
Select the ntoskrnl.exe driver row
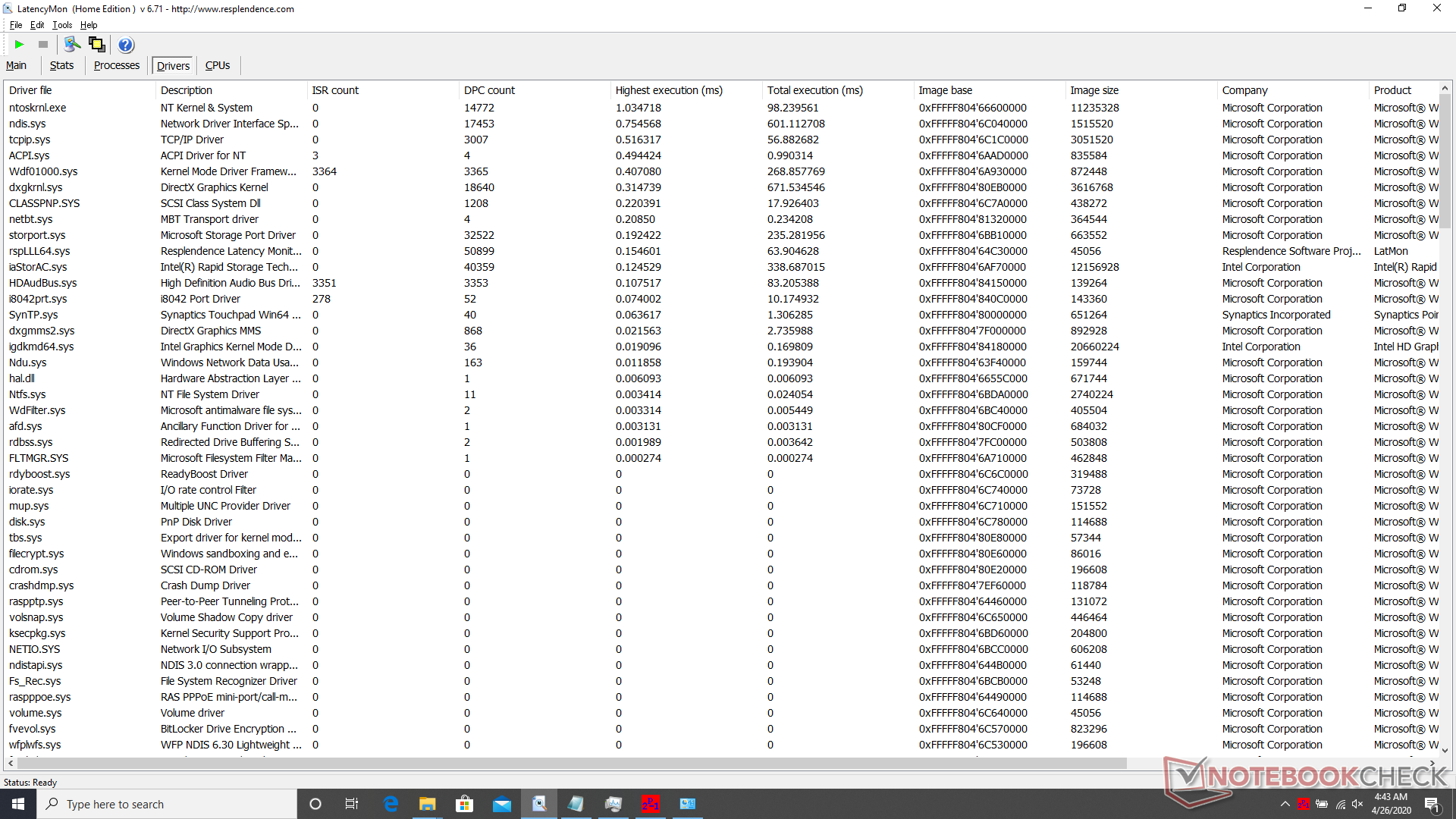click(38, 108)
